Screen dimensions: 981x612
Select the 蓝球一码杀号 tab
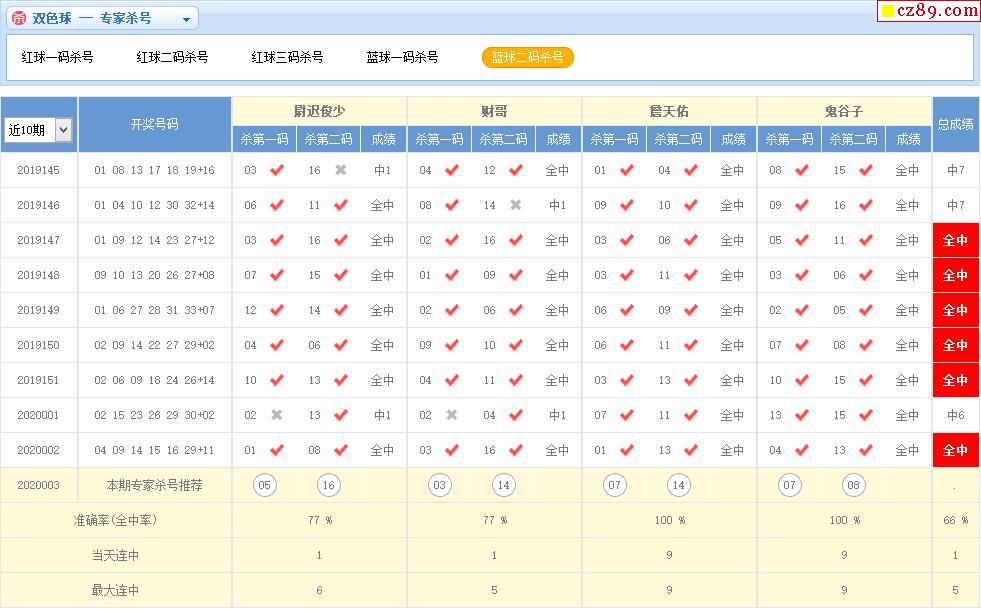[402, 57]
